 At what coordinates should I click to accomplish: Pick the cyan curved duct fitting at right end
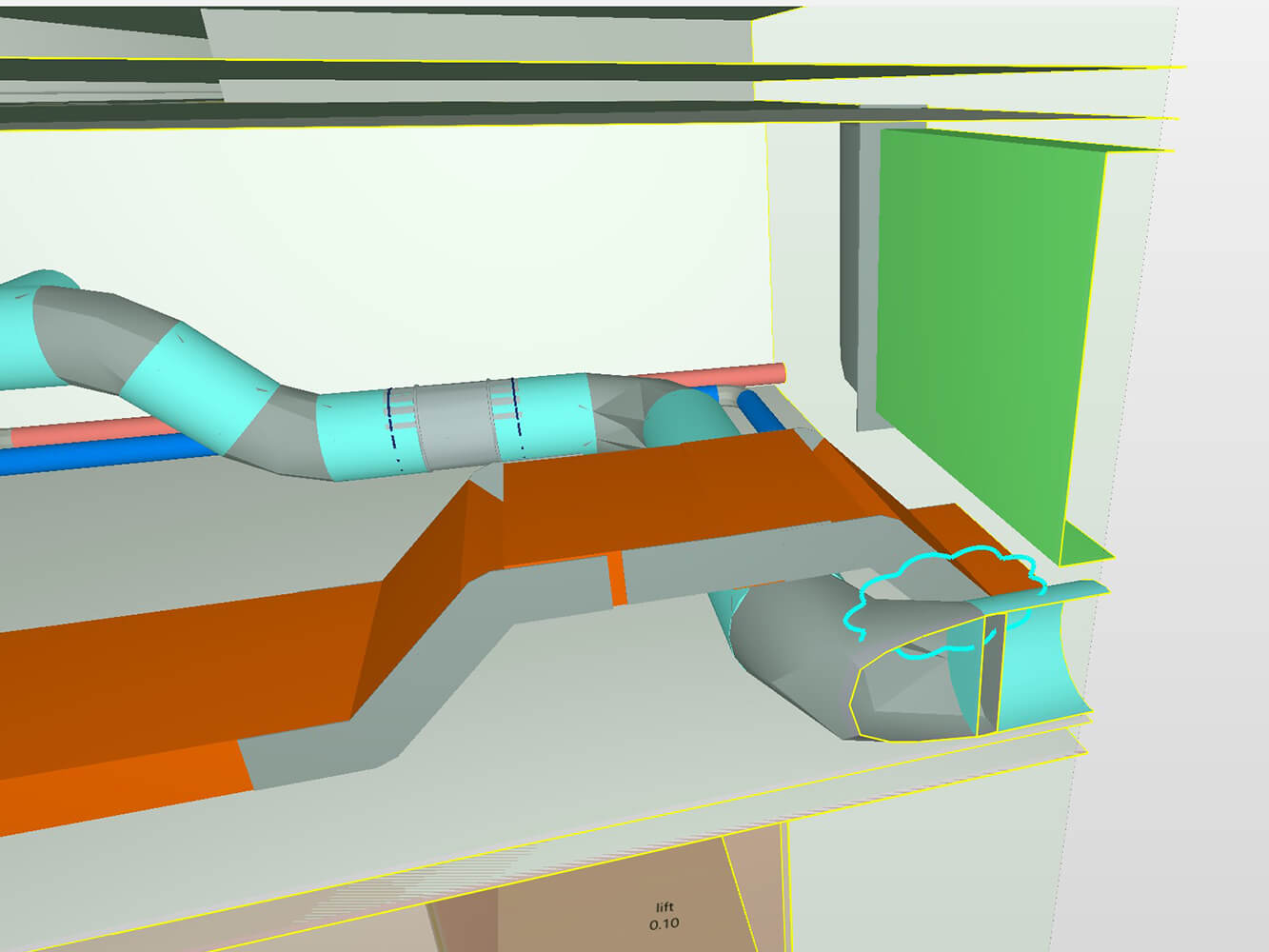(1042, 657)
